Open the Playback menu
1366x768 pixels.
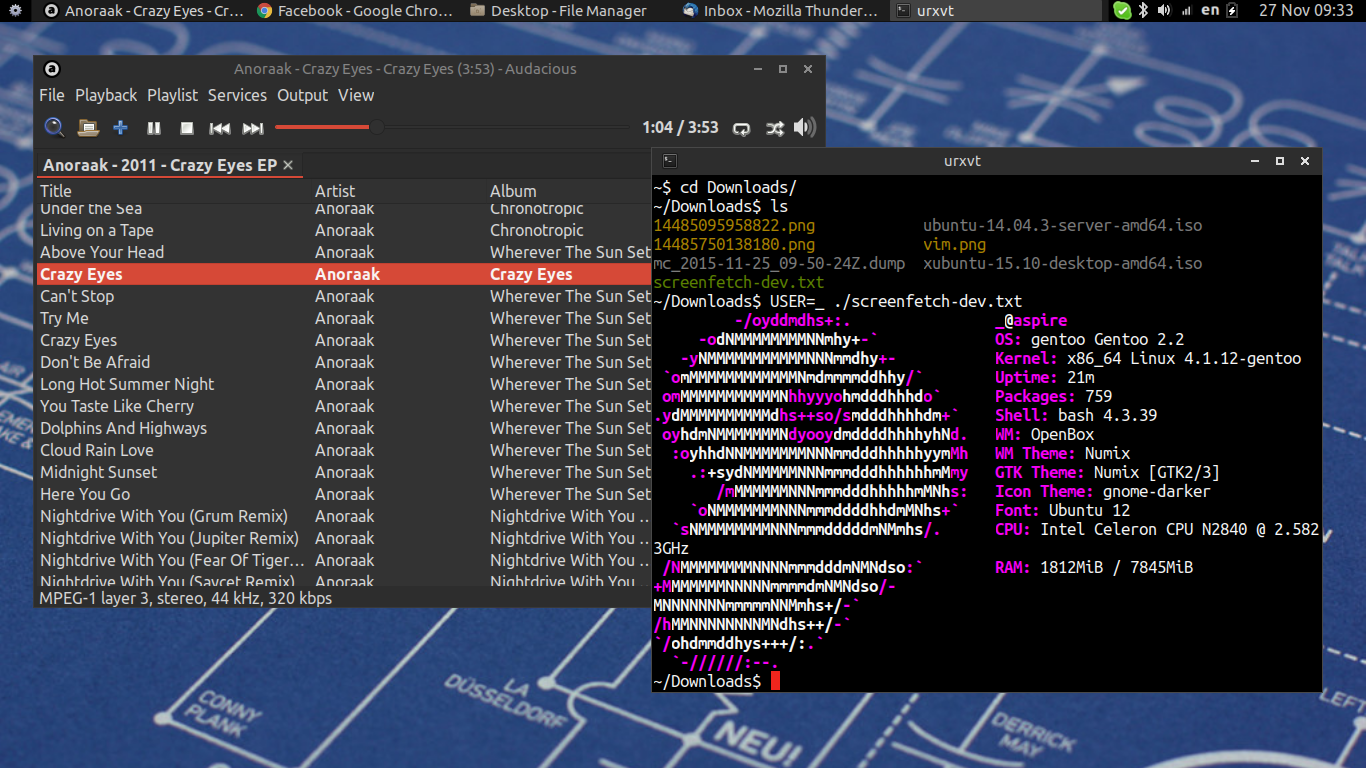pos(106,95)
